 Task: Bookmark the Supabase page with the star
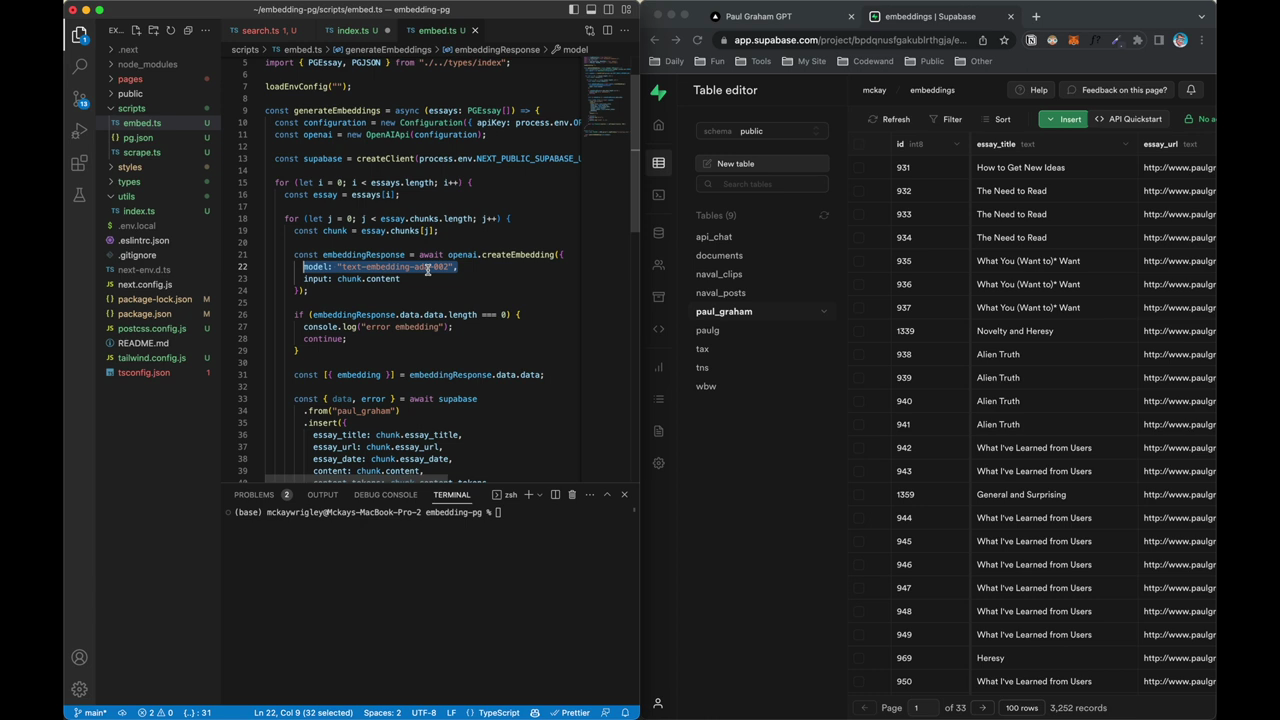tap(1004, 40)
